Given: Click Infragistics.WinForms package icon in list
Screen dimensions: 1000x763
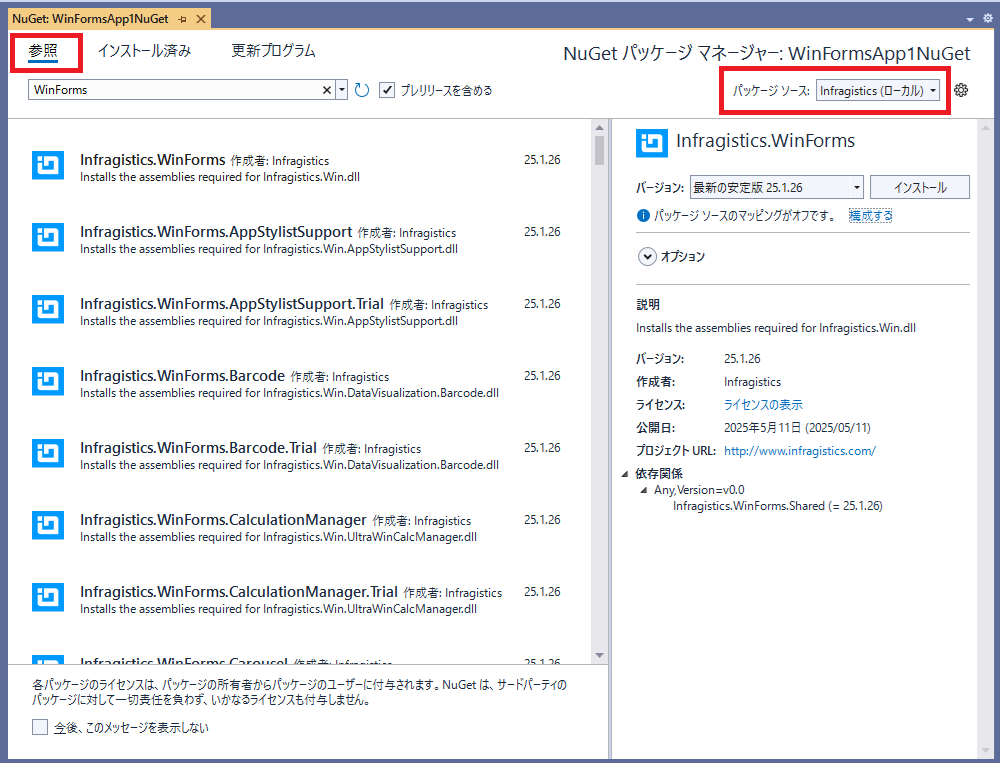Looking at the screenshot, I should [48, 166].
